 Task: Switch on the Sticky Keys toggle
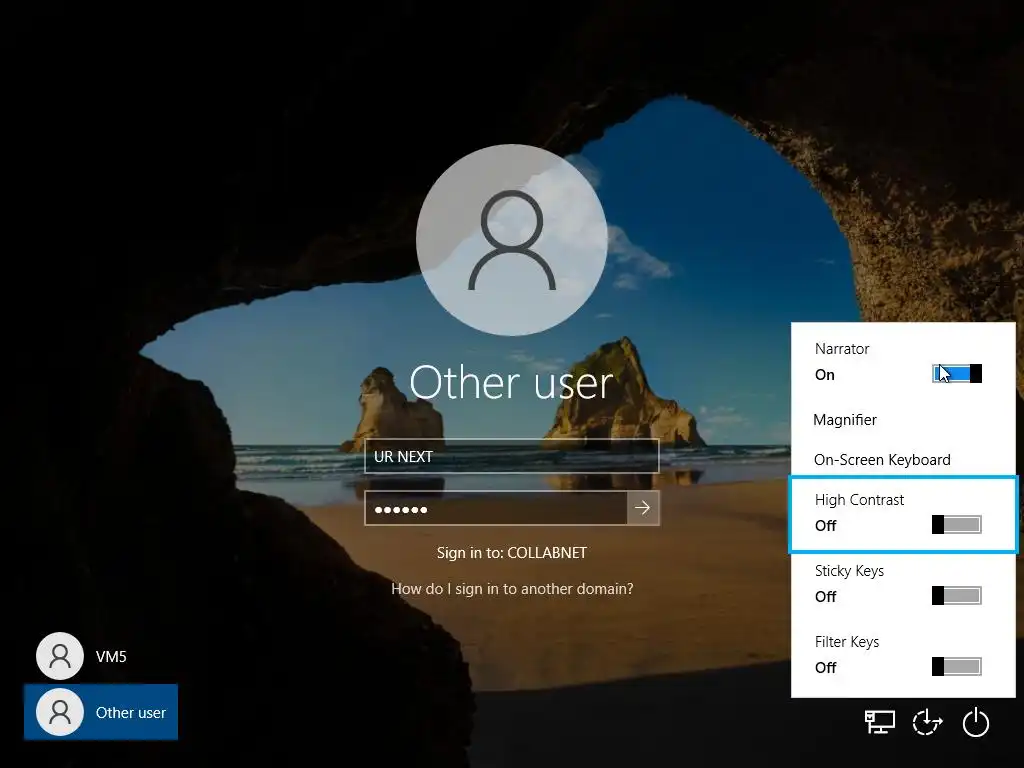957,596
